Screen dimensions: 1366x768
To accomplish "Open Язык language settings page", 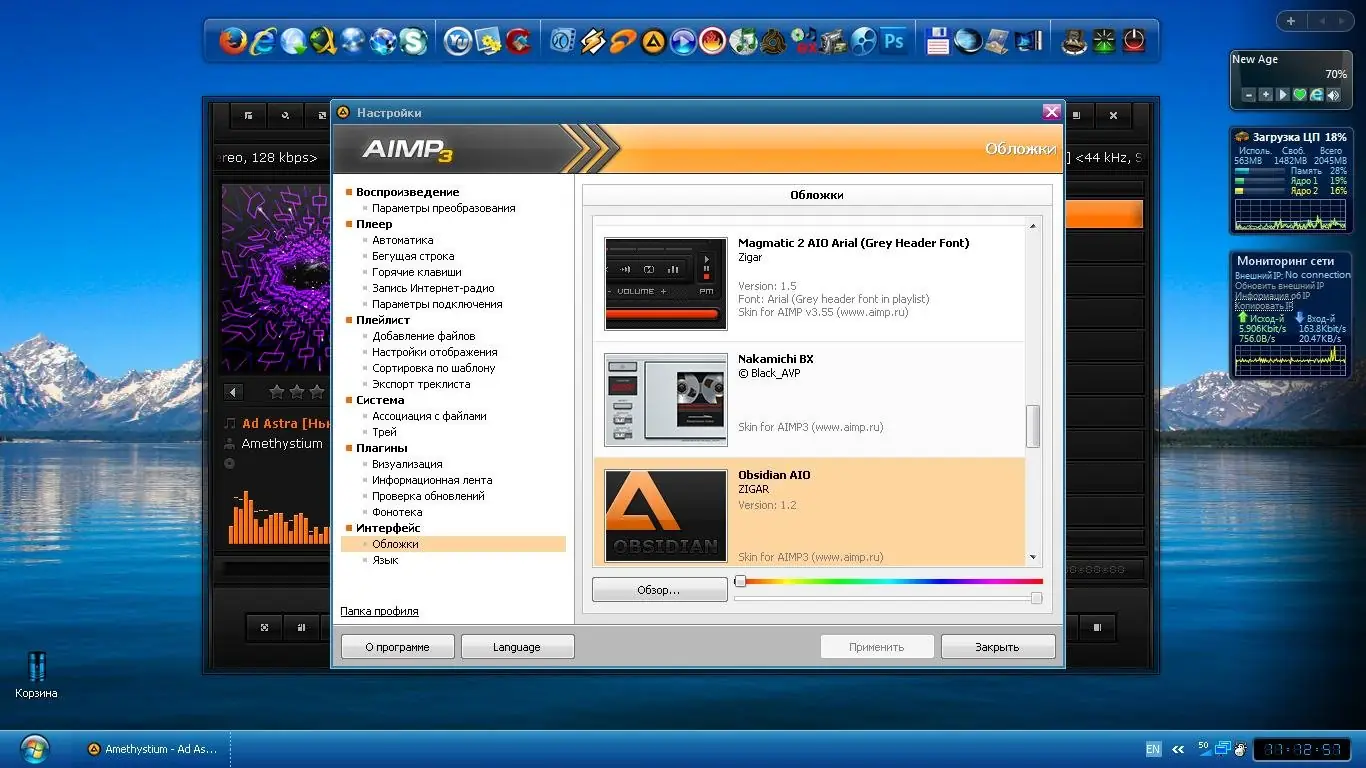I will pos(385,560).
